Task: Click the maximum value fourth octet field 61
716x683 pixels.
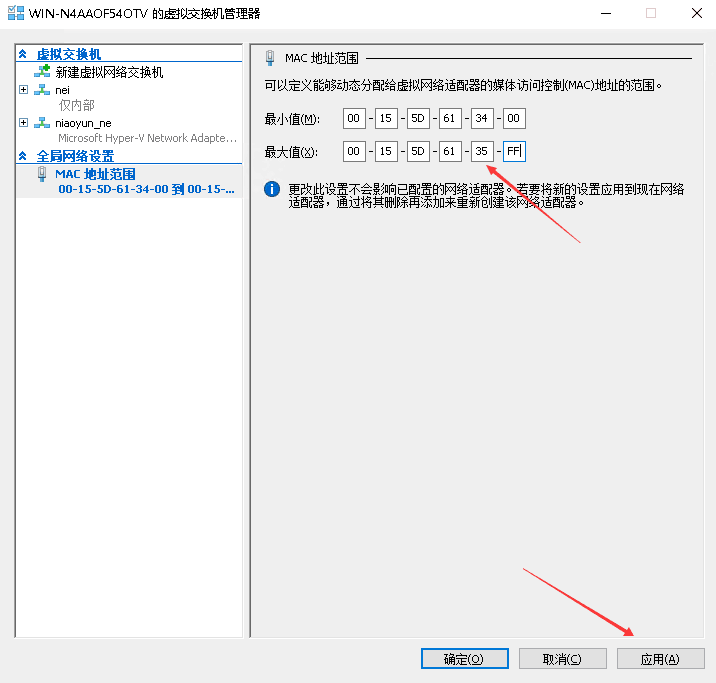Action: pos(450,151)
